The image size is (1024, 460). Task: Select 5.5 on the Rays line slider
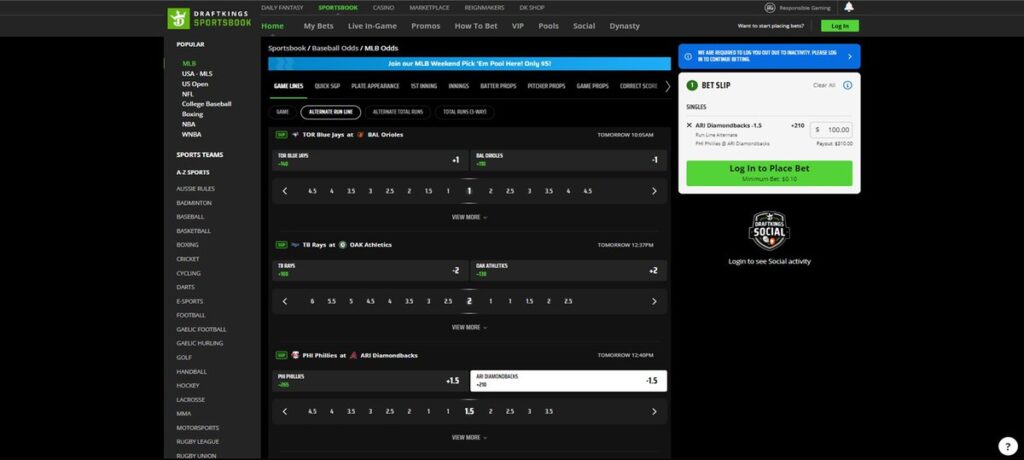pyautogui.click(x=332, y=301)
